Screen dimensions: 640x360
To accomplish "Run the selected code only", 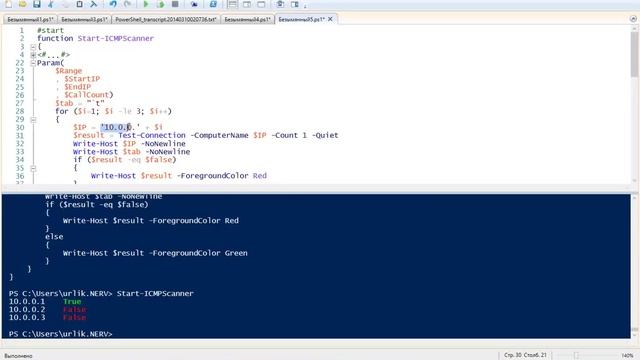I will click(161, 4).
